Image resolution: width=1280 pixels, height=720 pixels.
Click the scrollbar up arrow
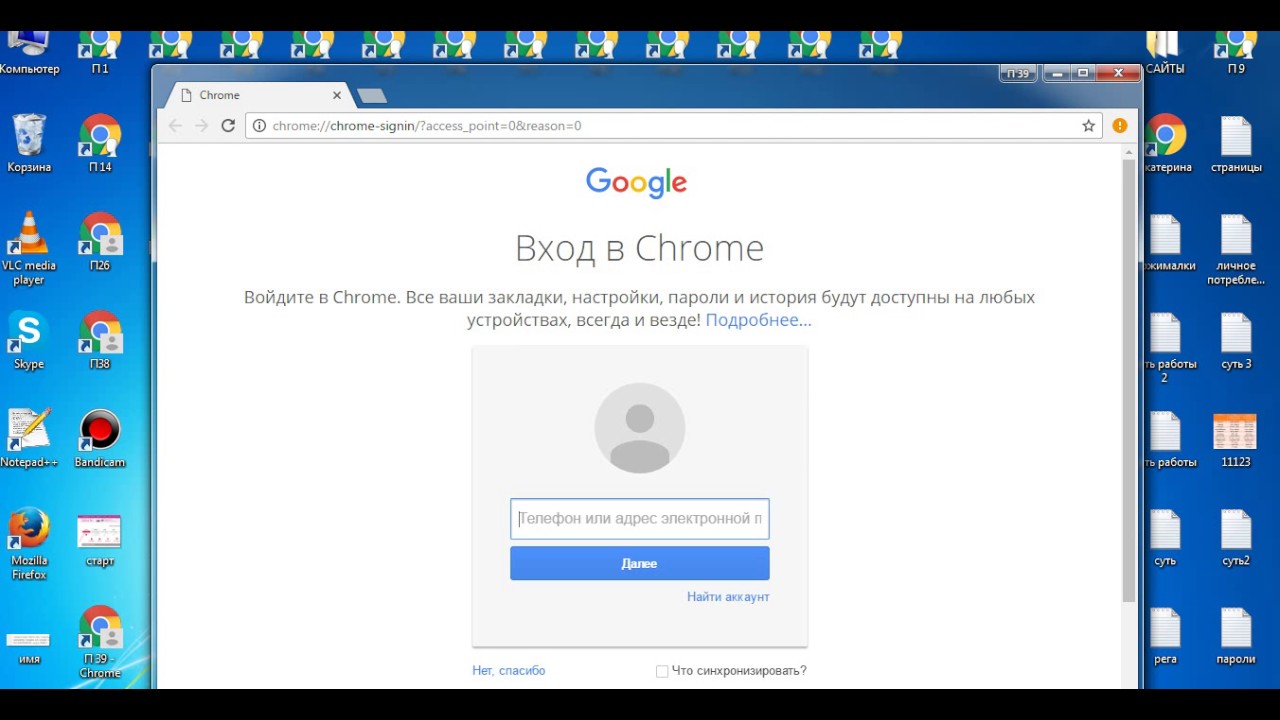[1129, 150]
